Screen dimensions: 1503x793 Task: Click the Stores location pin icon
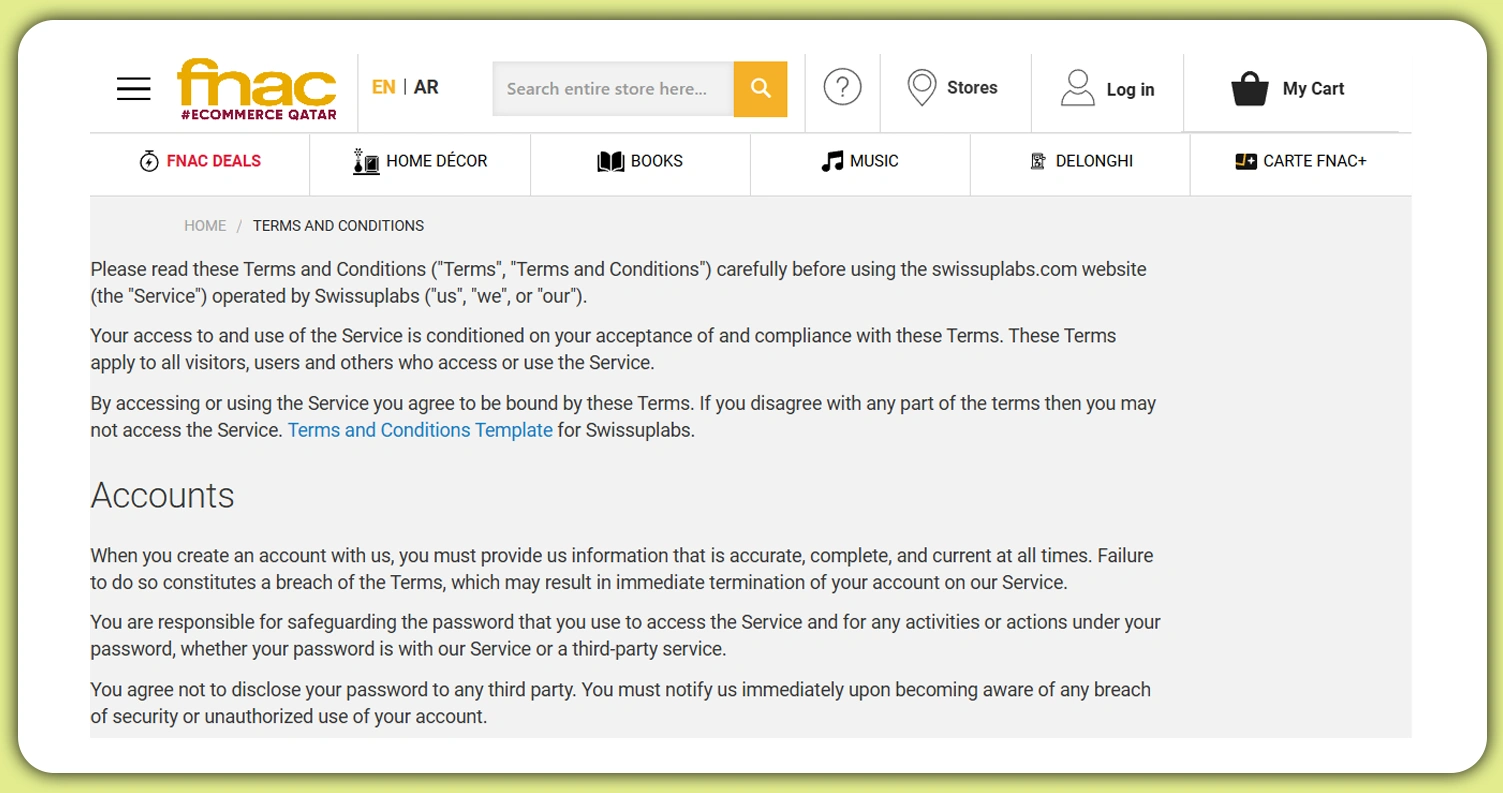(x=920, y=88)
